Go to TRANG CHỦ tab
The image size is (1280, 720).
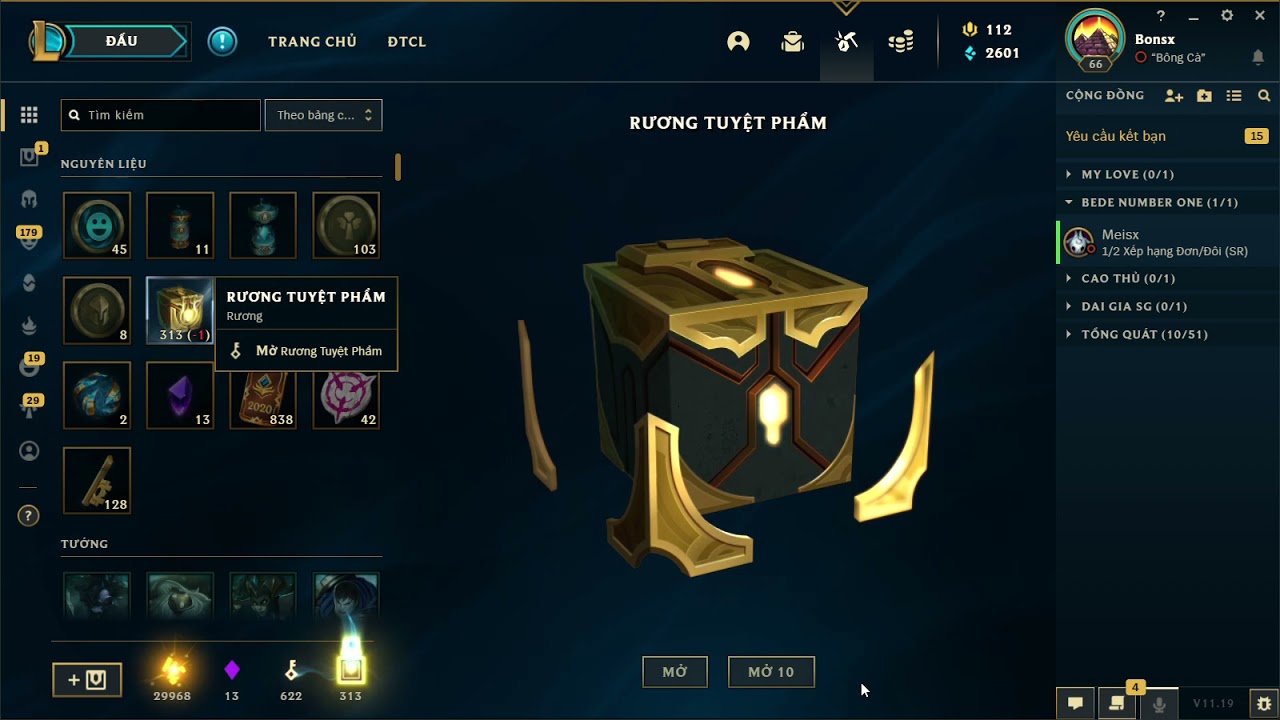click(312, 42)
